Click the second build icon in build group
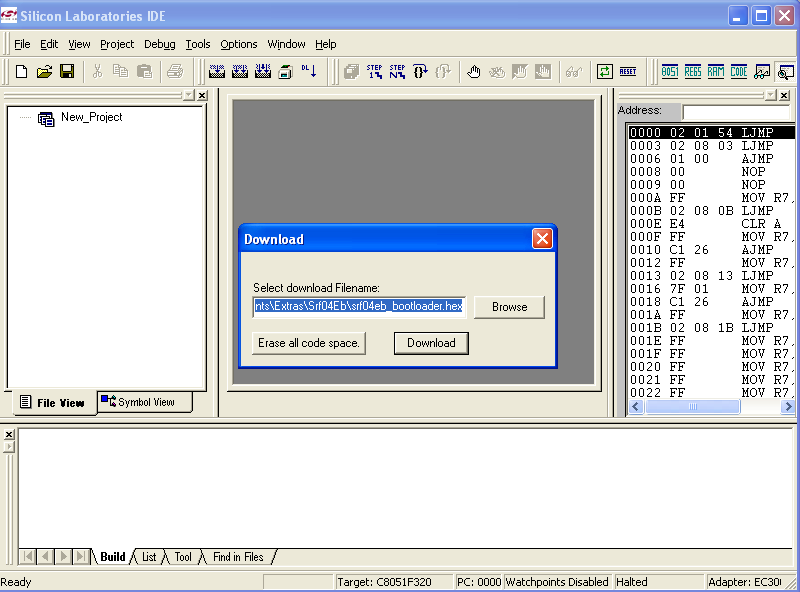Image resolution: width=800 pixels, height=592 pixels. pyautogui.click(x=240, y=71)
